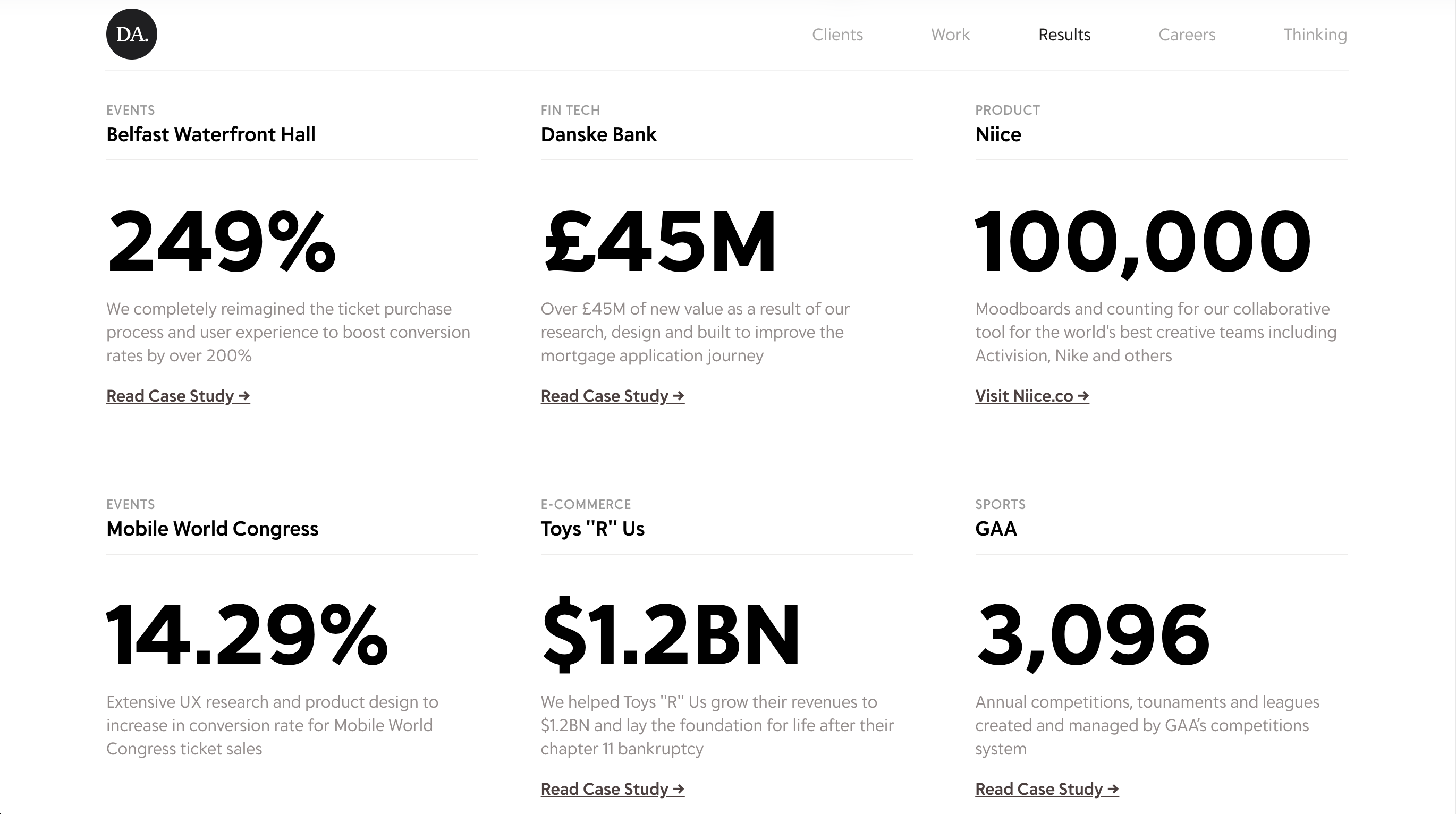The width and height of the screenshot is (1456, 814).
Task: Read the Belfast Waterfront Hall case study
Action: [x=178, y=396]
